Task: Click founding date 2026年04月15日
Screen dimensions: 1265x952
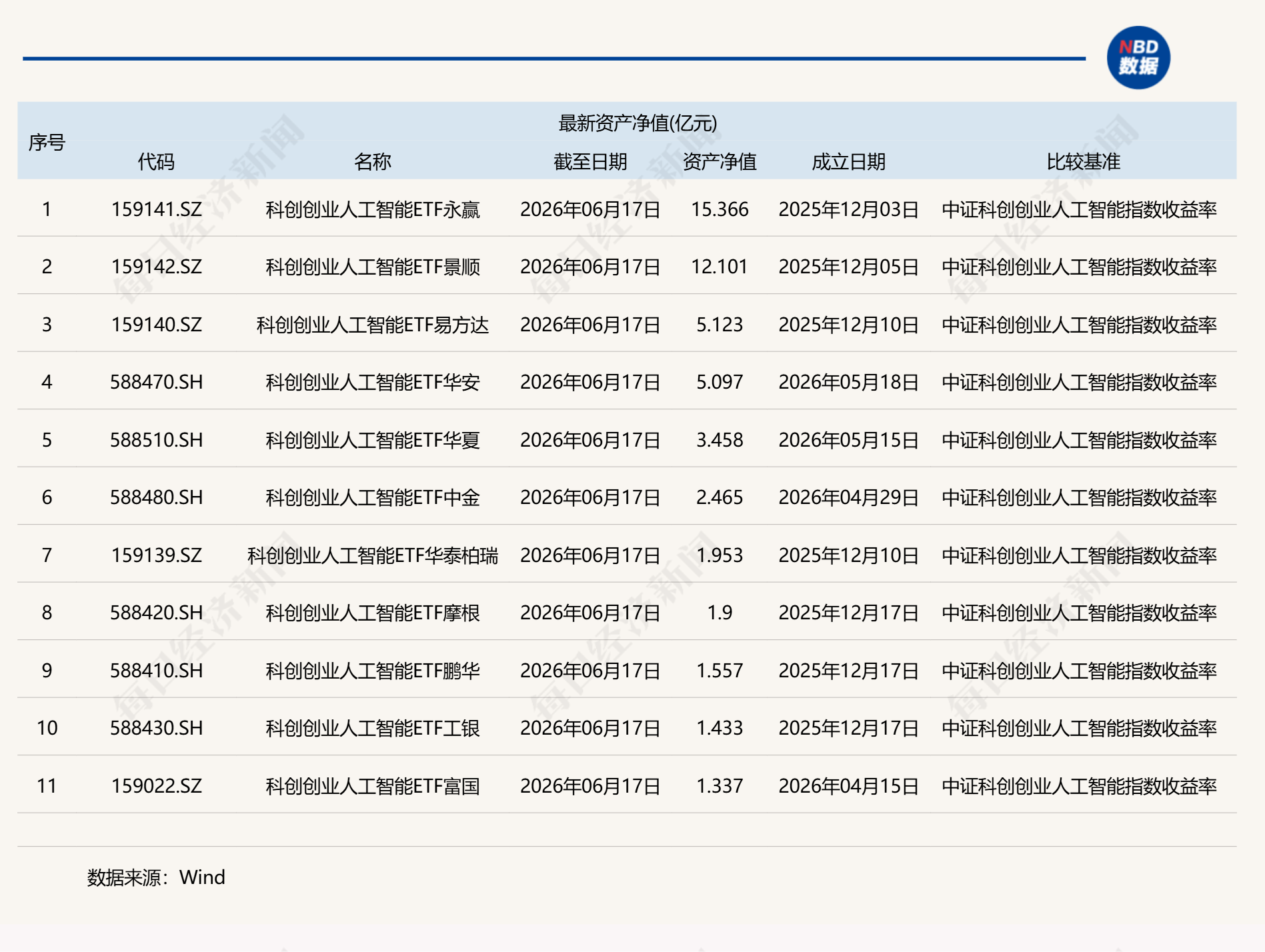Action: 848,786
